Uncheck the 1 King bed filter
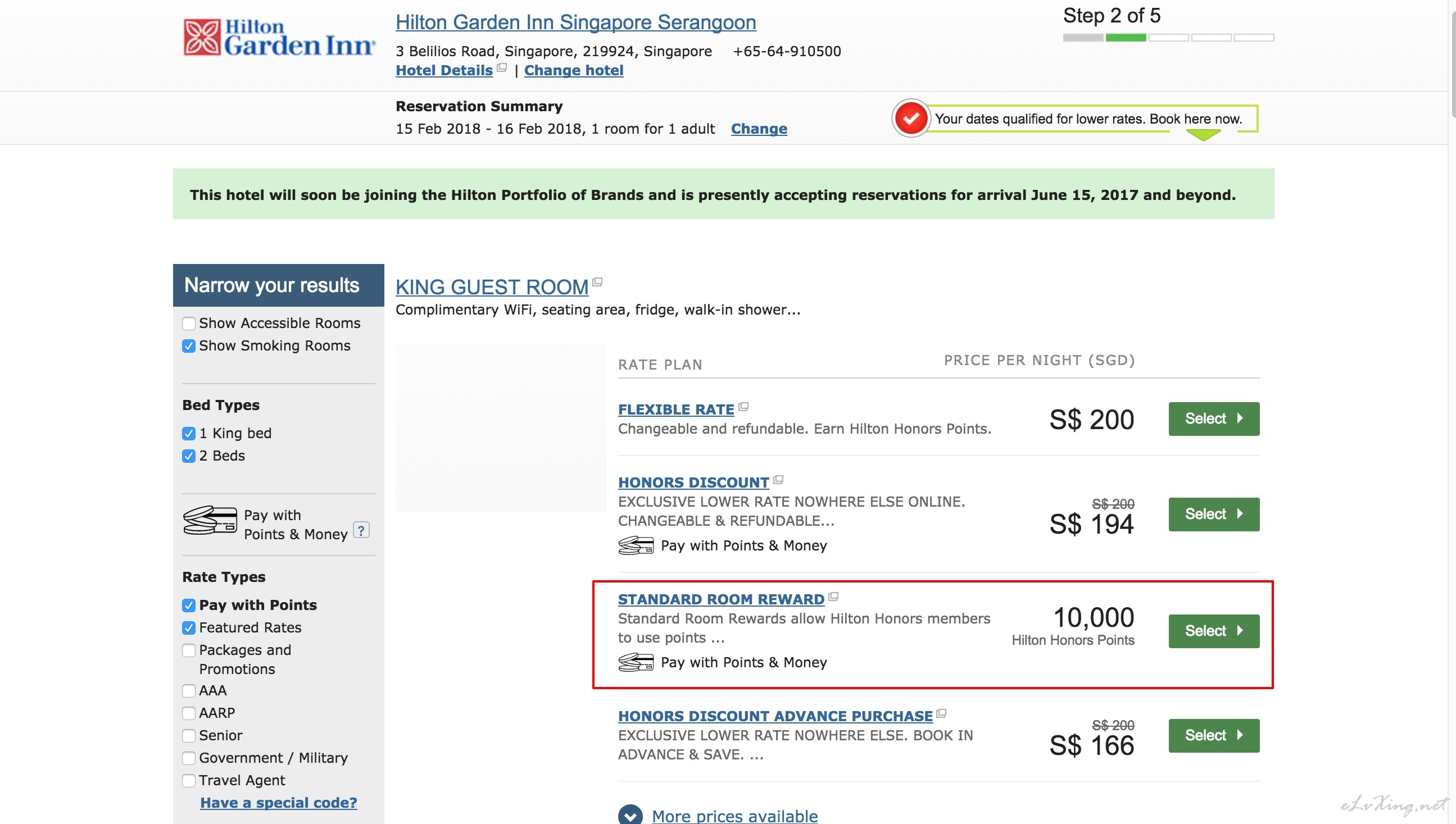 (188, 434)
